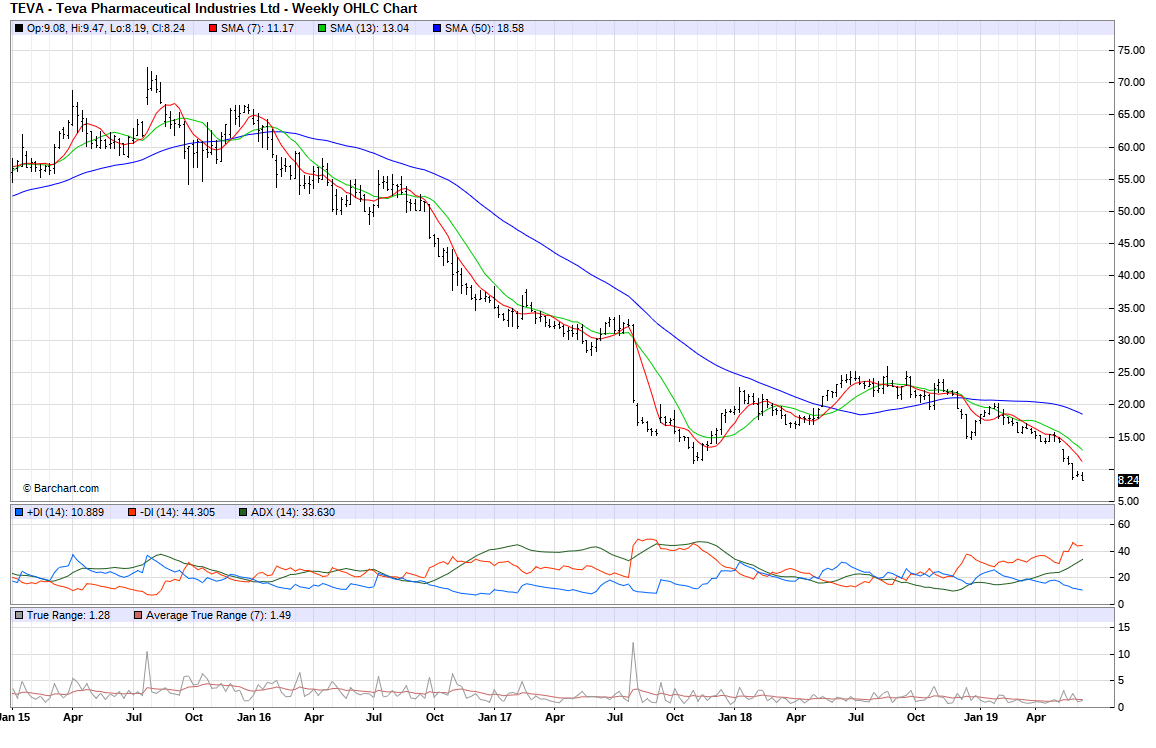
Task: Click the 5.00 price axis label
Action: tap(1129, 501)
